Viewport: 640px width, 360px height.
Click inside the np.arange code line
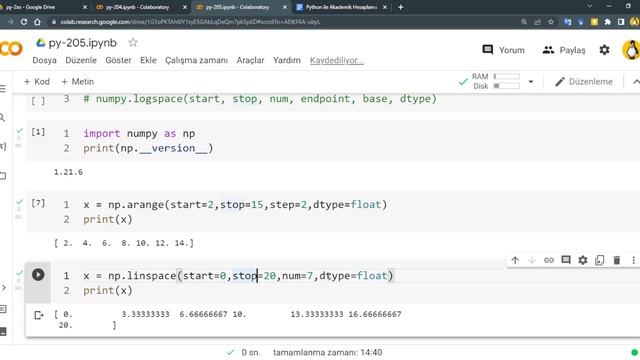coord(235,204)
